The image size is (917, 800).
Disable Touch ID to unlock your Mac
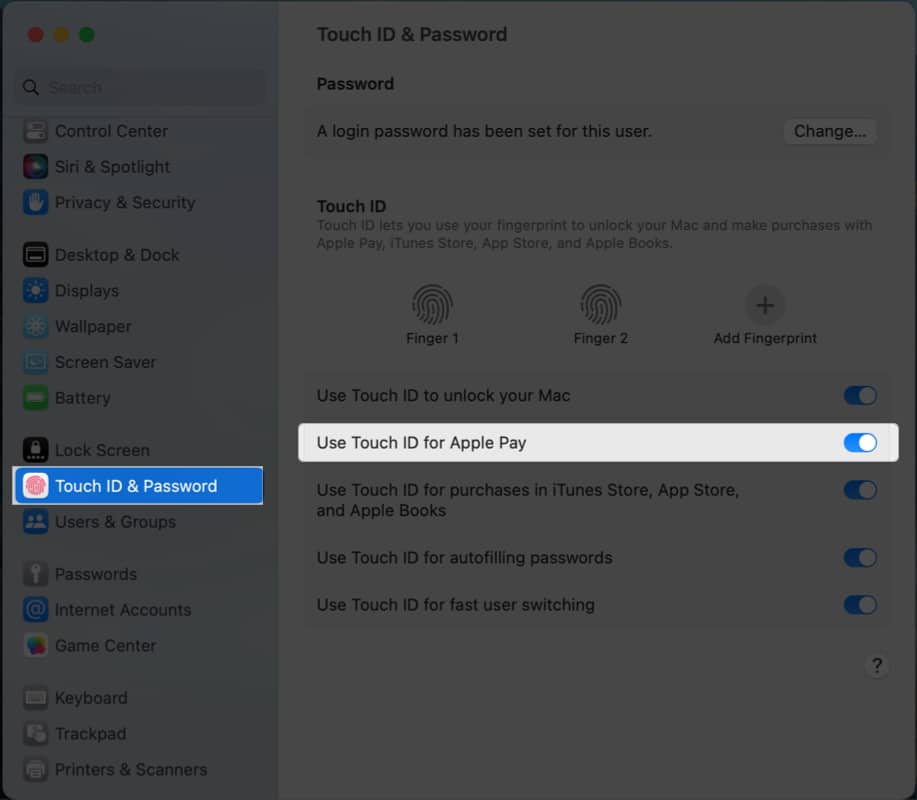(860, 395)
